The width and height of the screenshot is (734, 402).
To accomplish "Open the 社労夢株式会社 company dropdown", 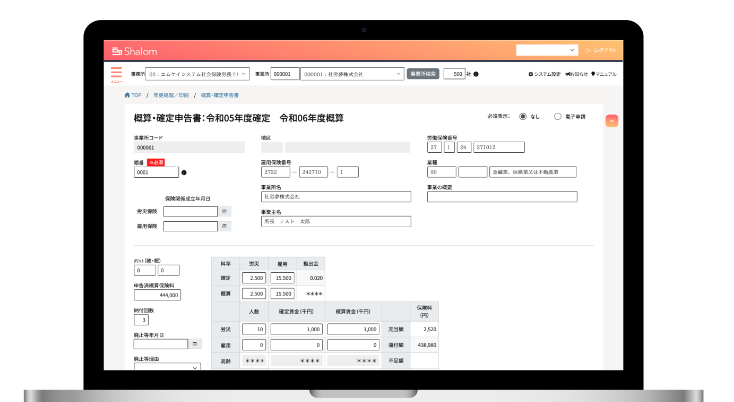I will pyautogui.click(x=352, y=74).
